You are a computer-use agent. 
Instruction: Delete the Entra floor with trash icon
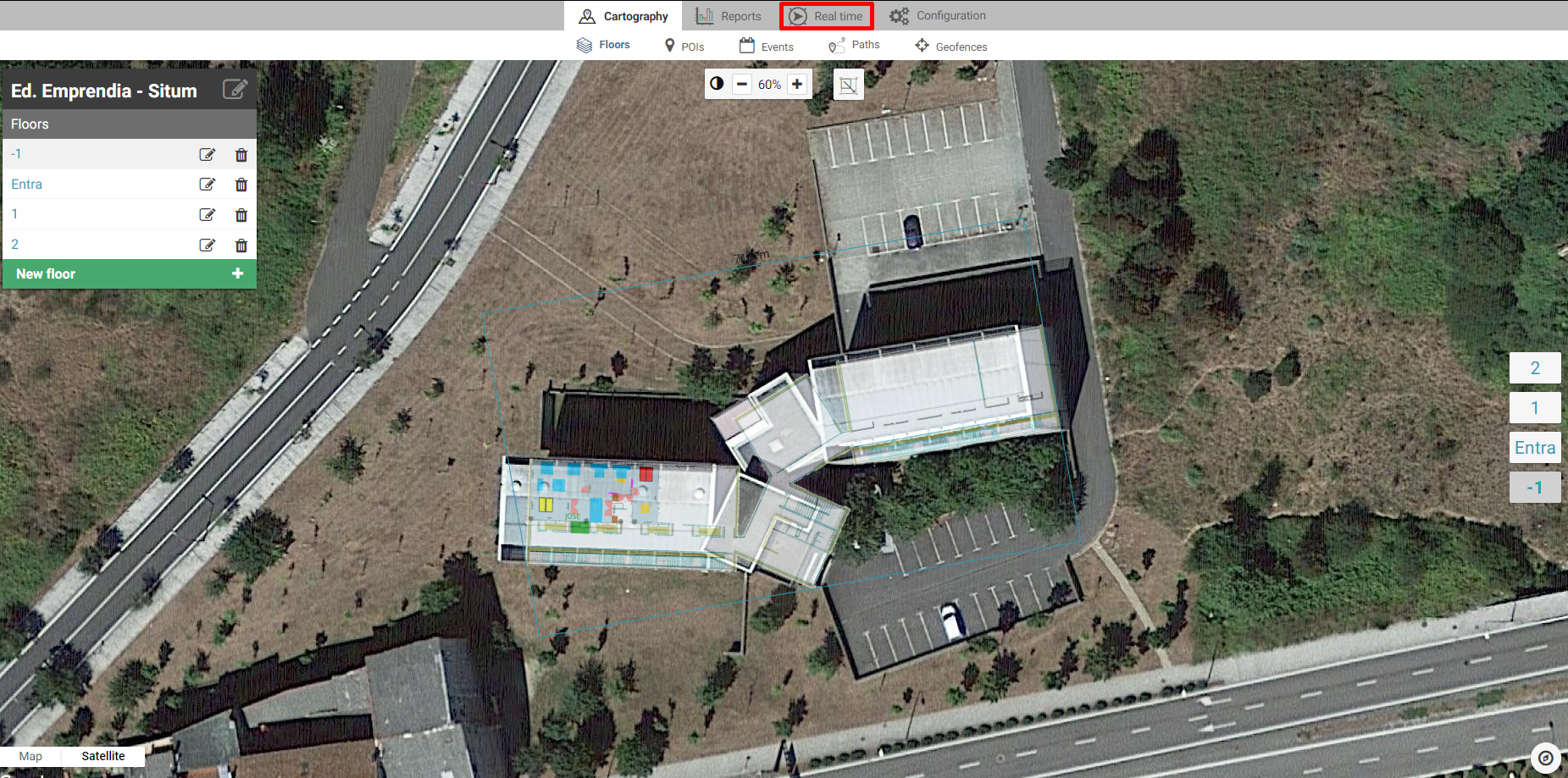(x=241, y=185)
